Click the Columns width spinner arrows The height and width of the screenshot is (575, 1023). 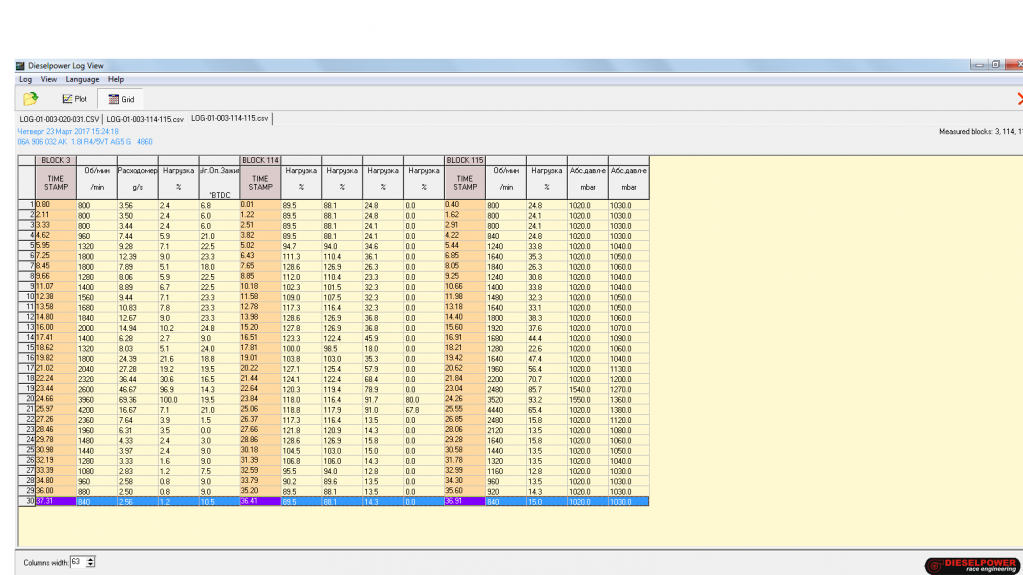pos(91,562)
